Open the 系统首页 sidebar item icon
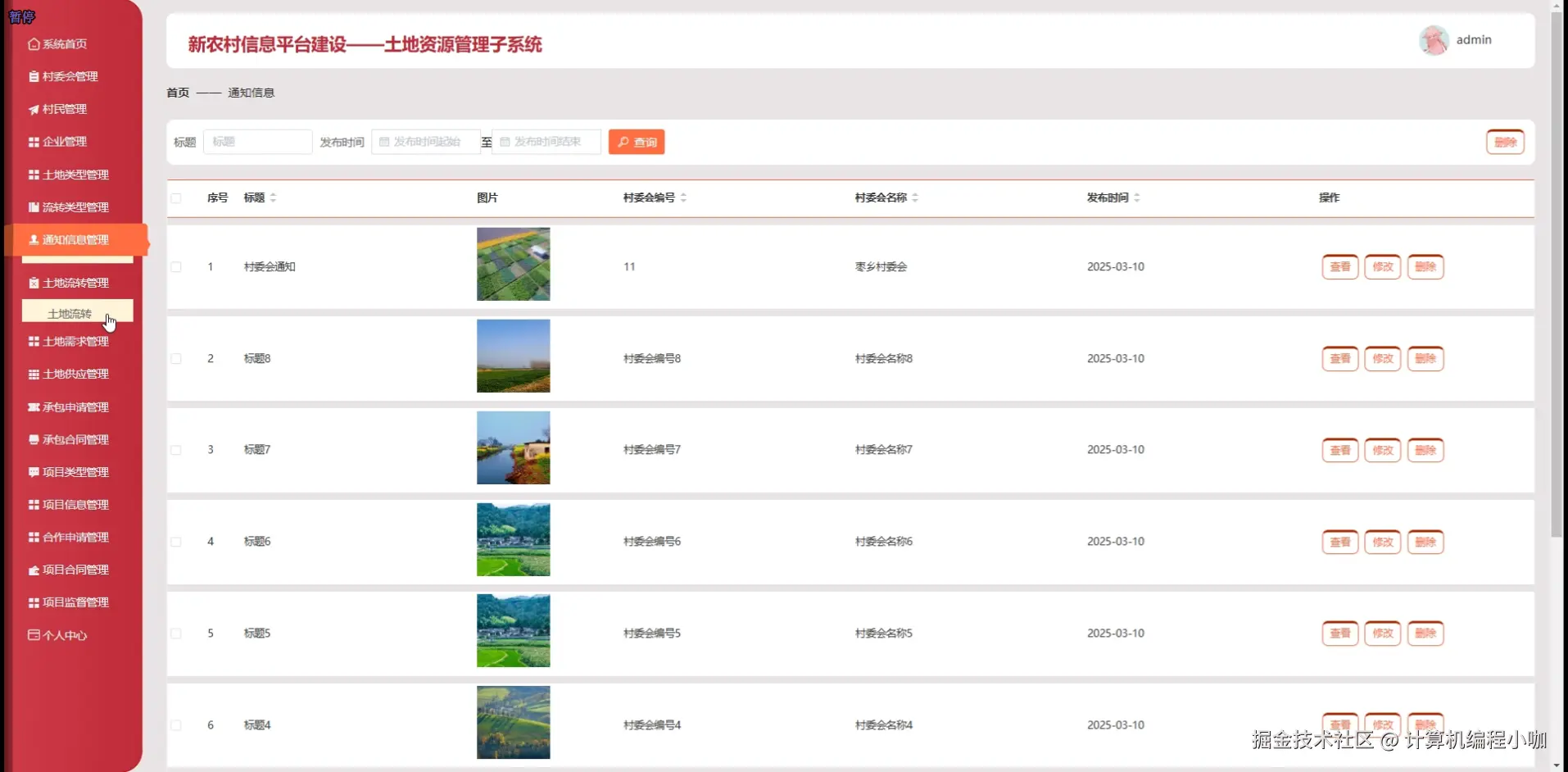The height and width of the screenshot is (772, 1568). click(33, 43)
